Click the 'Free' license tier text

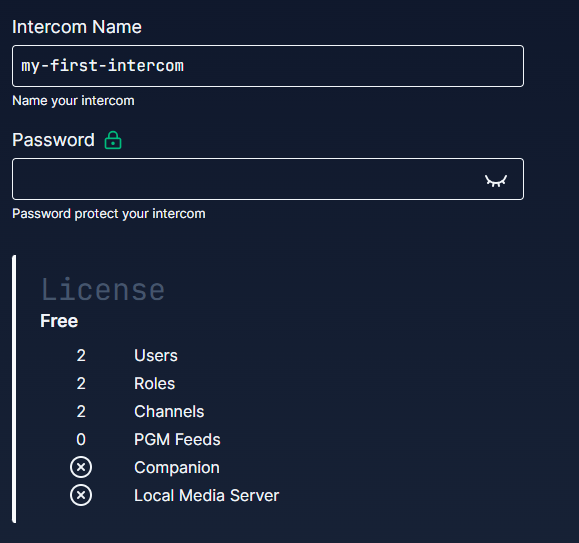click(x=59, y=321)
